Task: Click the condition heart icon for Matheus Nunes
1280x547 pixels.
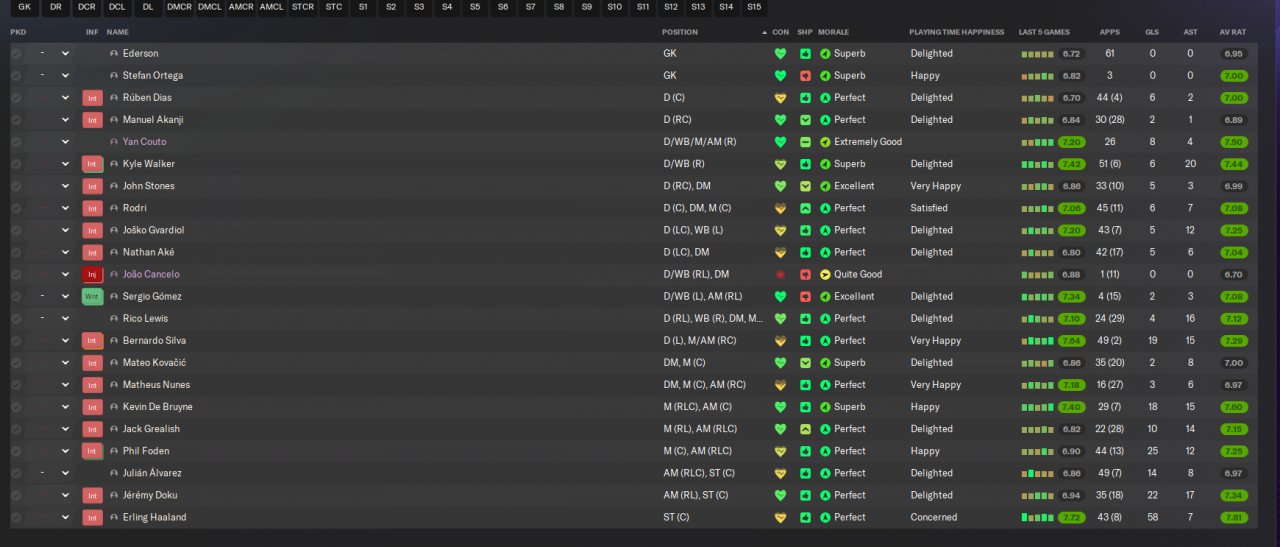Action: coord(780,385)
